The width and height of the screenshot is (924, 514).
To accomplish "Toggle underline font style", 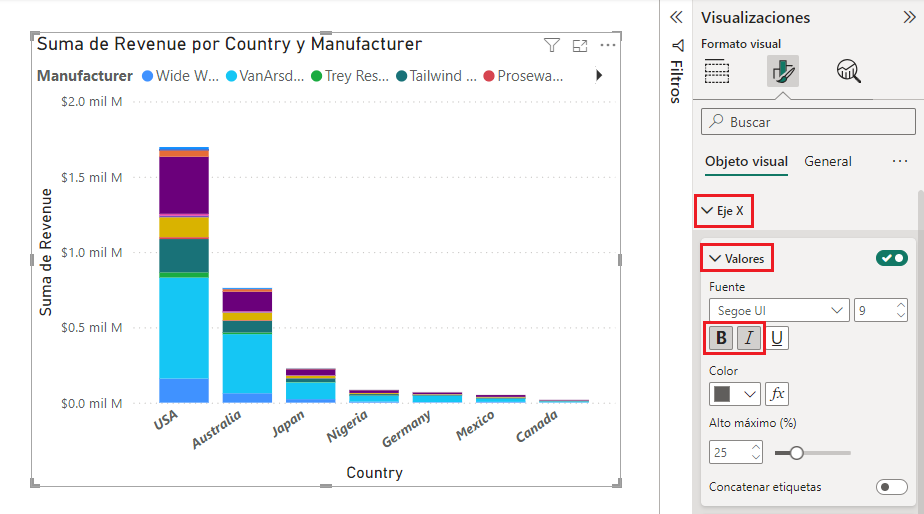I will coord(777,338).
